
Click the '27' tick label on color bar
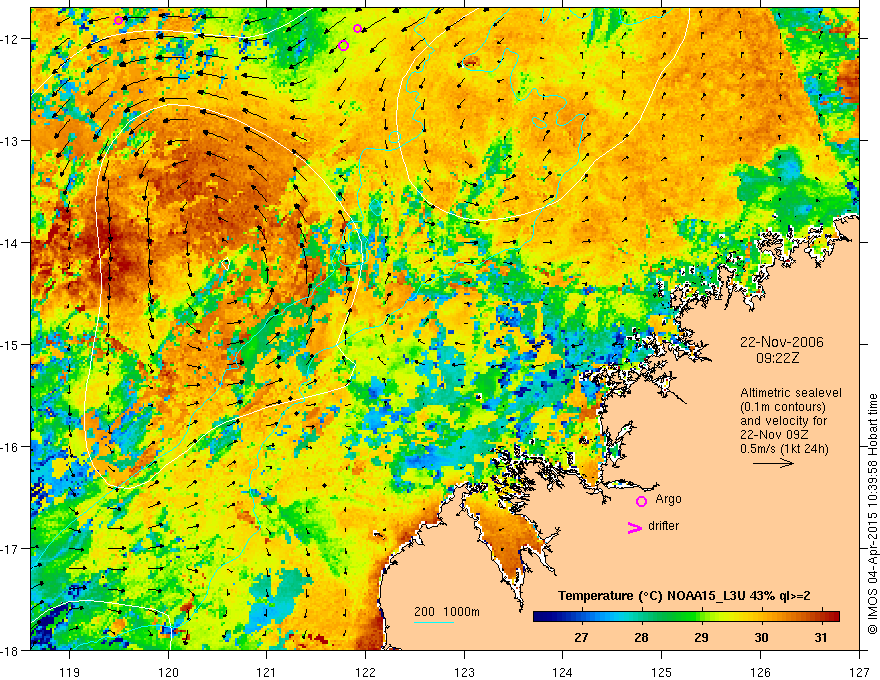coord(581,637)
